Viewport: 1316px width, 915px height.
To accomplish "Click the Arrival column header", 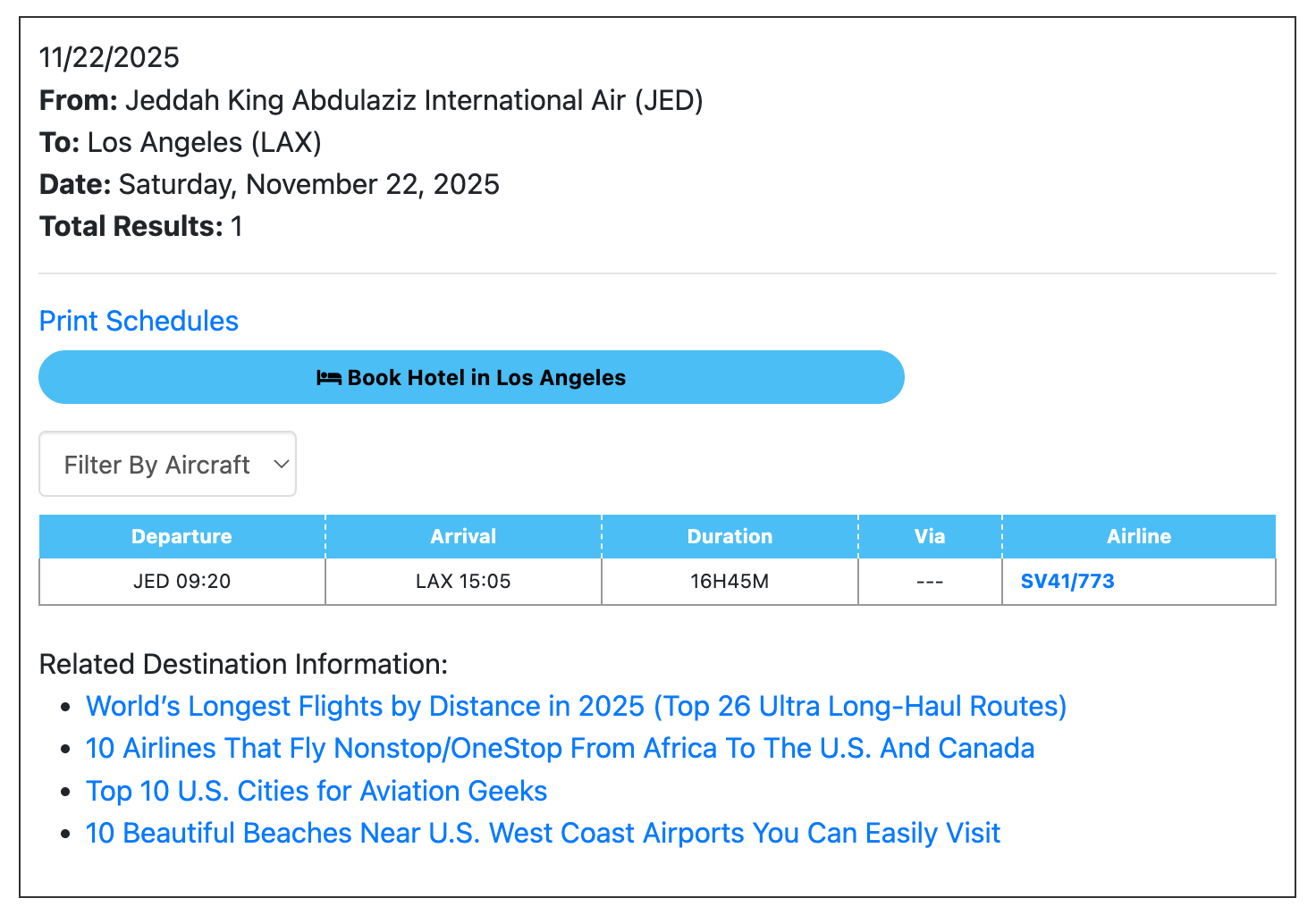I will 463,536.
